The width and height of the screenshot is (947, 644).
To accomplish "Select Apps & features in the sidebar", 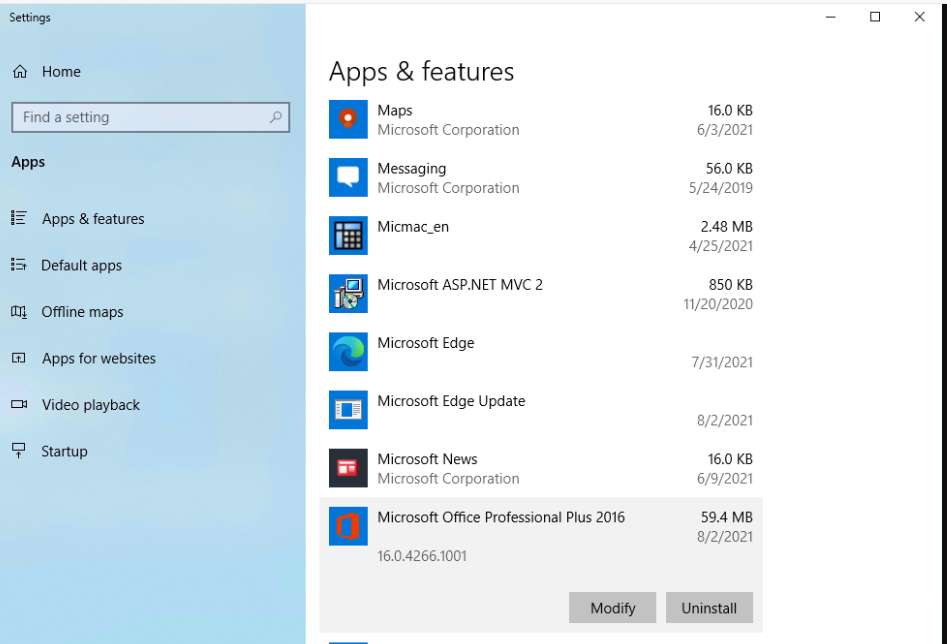I will pyautogui.click(x=93, y=219).
